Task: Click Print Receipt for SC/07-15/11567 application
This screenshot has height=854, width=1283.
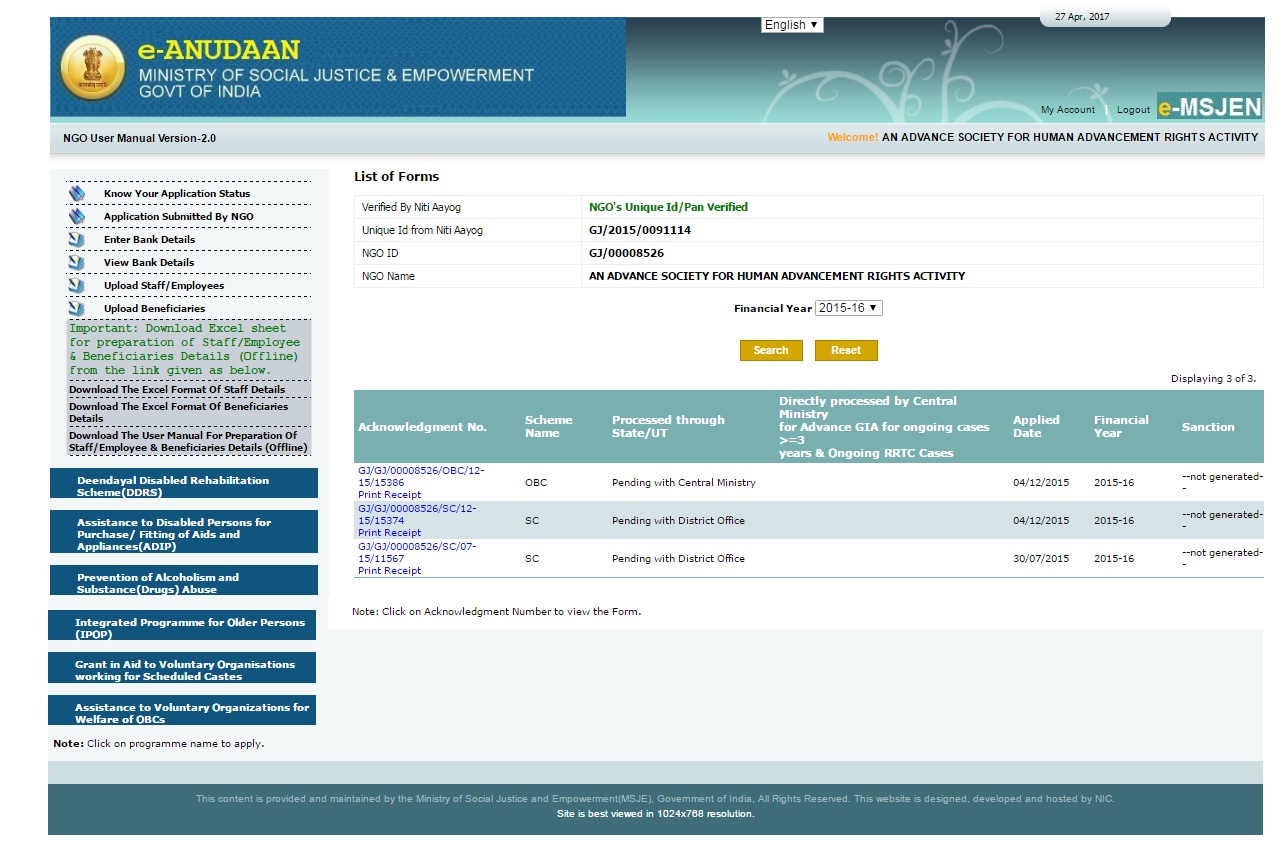Action: 389,571
